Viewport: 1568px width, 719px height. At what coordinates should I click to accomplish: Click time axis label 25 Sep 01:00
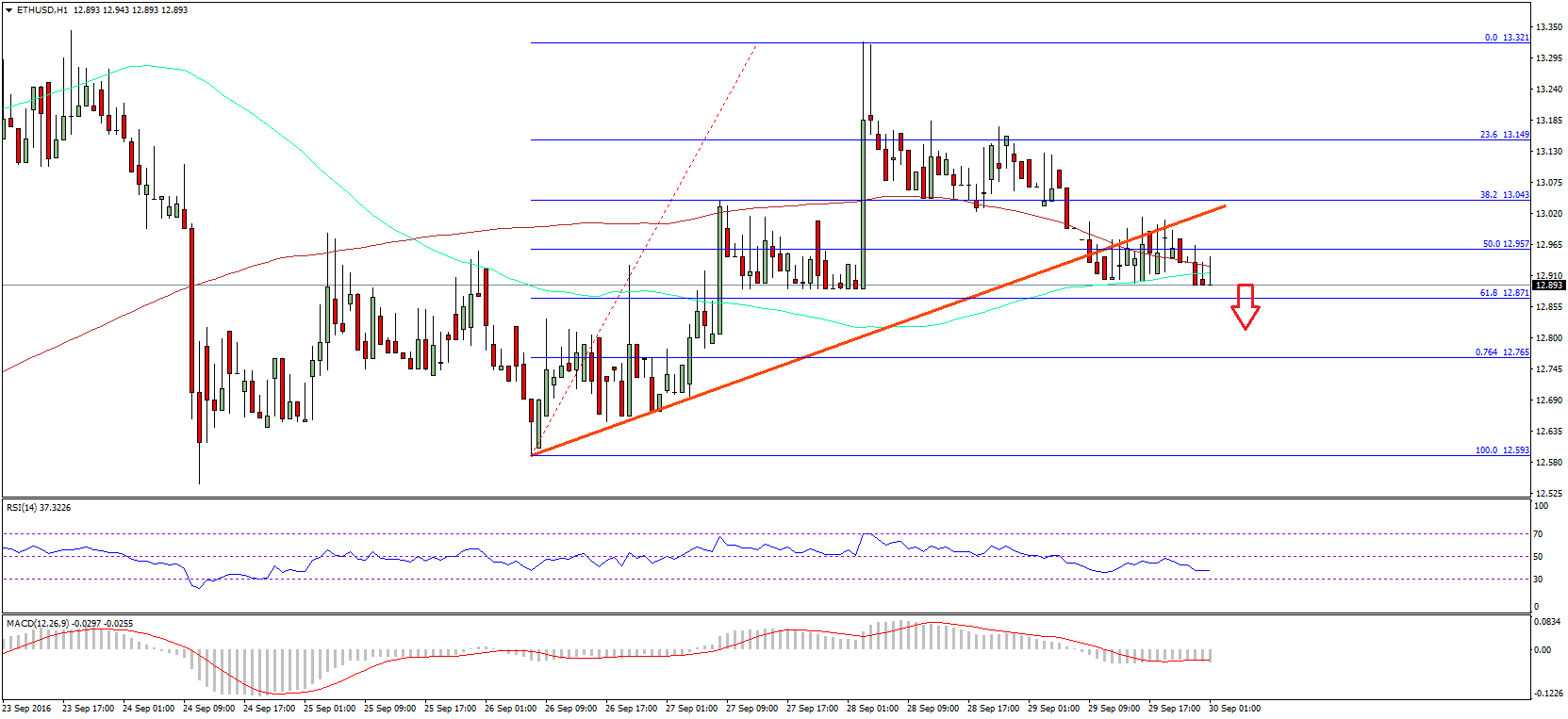point(330,709)
